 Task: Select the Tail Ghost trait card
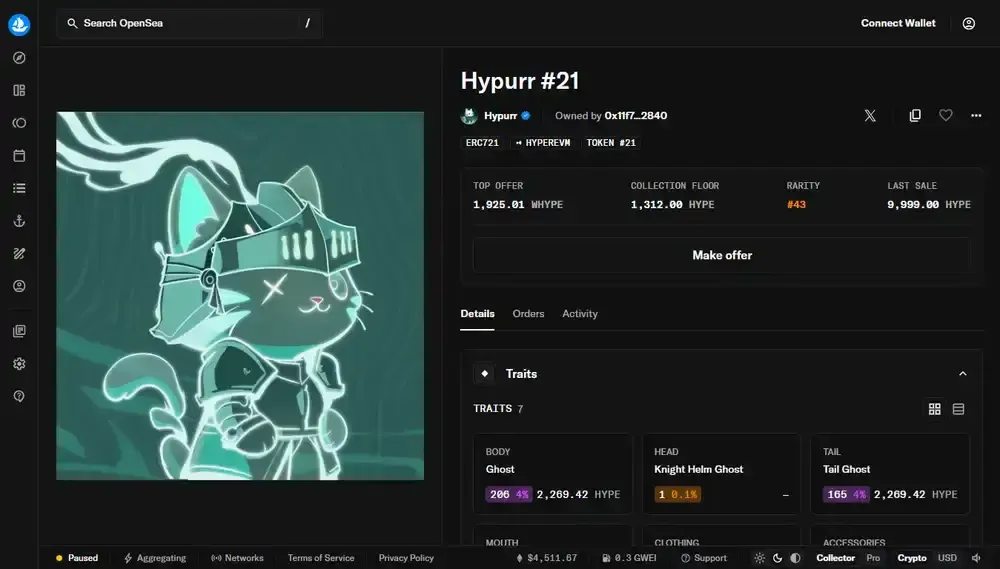[890, 474]
